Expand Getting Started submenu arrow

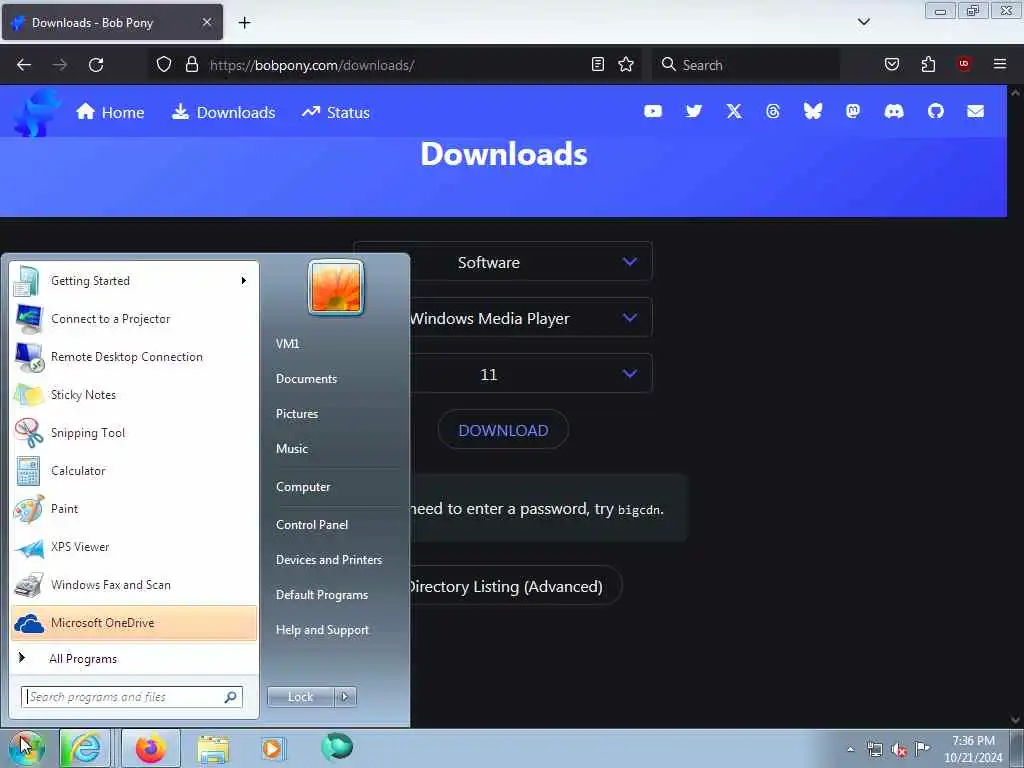(244, 281)
